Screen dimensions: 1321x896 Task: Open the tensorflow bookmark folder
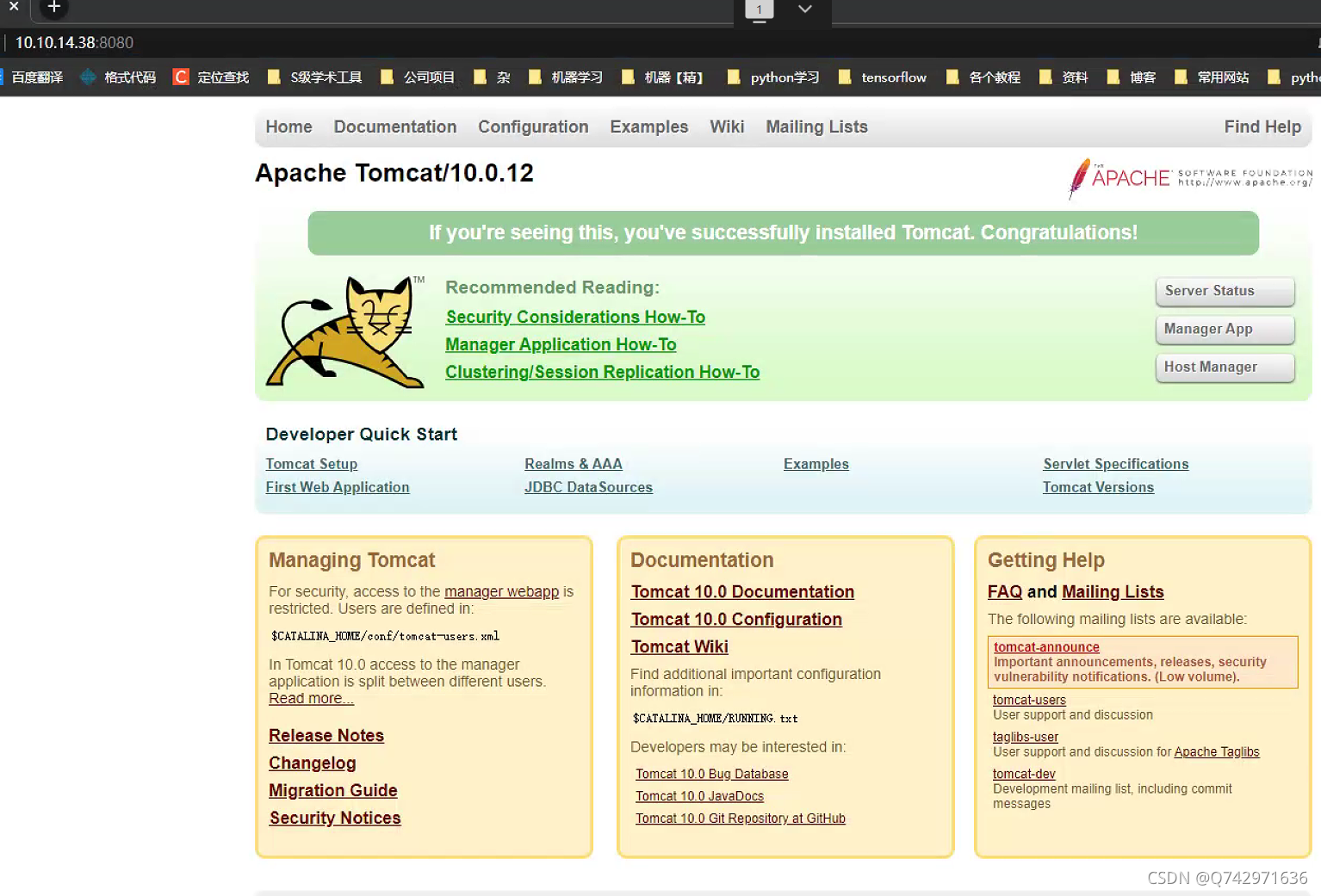coord(882,77)
